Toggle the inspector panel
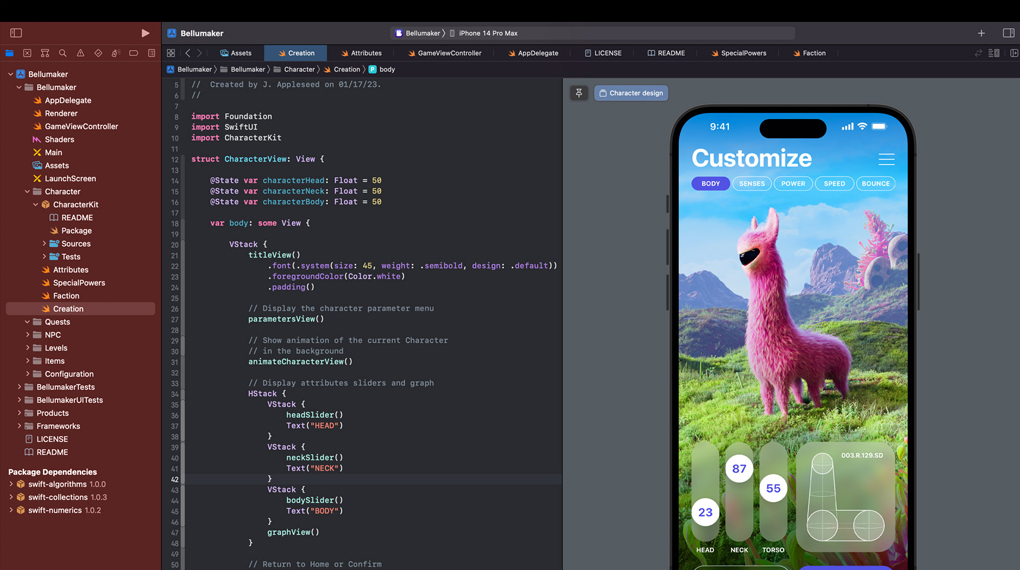The height and width of the screenshot is (570, 1020). (x=1008, y=33)
